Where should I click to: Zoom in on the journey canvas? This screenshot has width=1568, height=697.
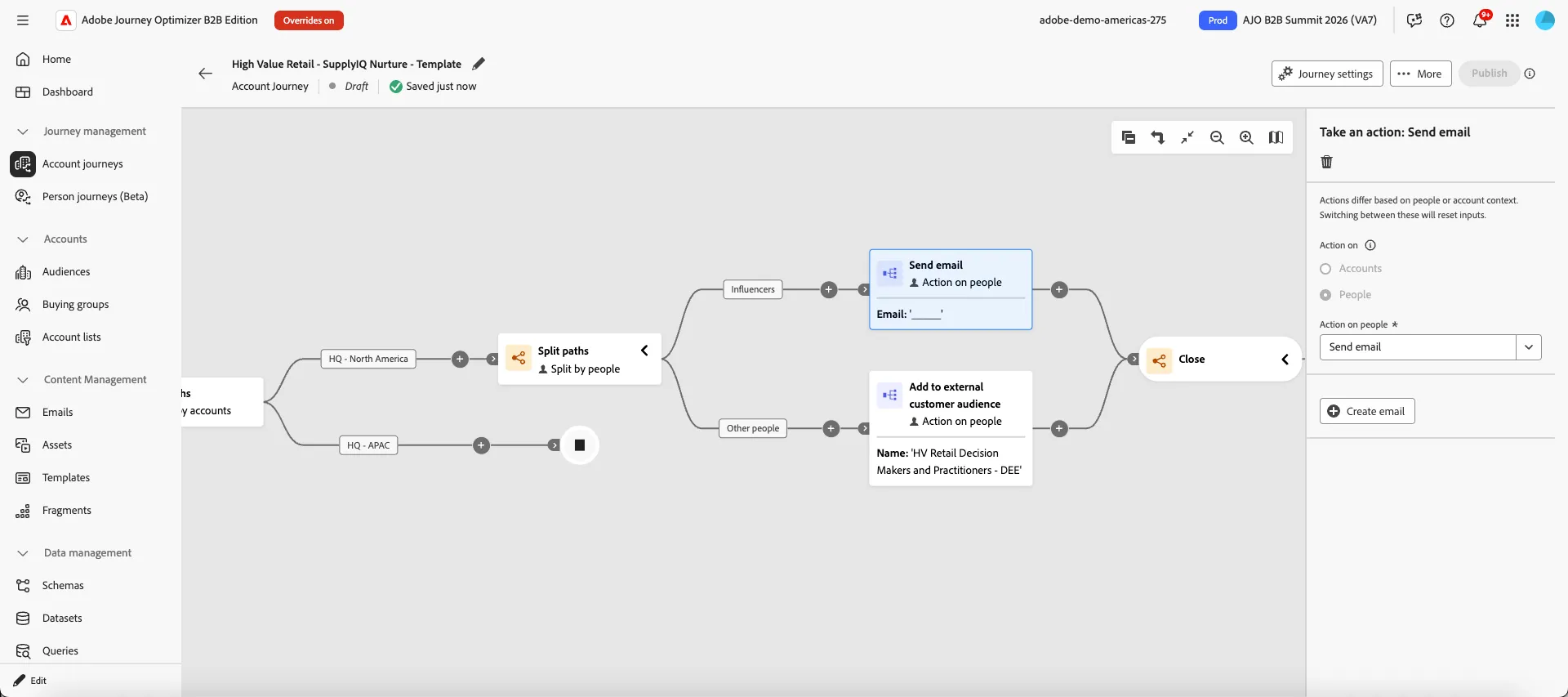(x=1246, y=137)
